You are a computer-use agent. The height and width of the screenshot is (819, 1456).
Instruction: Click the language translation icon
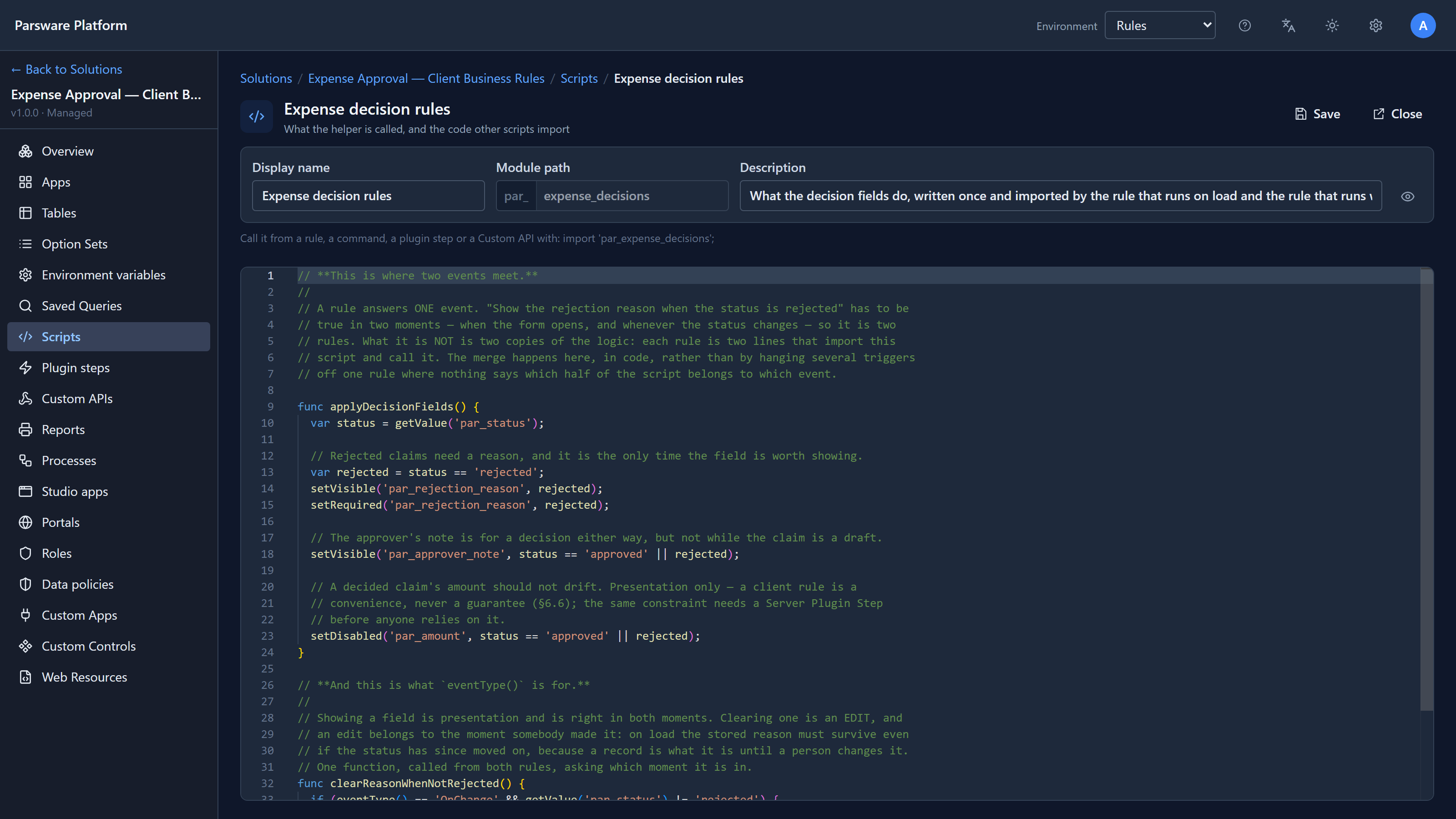1288,25
